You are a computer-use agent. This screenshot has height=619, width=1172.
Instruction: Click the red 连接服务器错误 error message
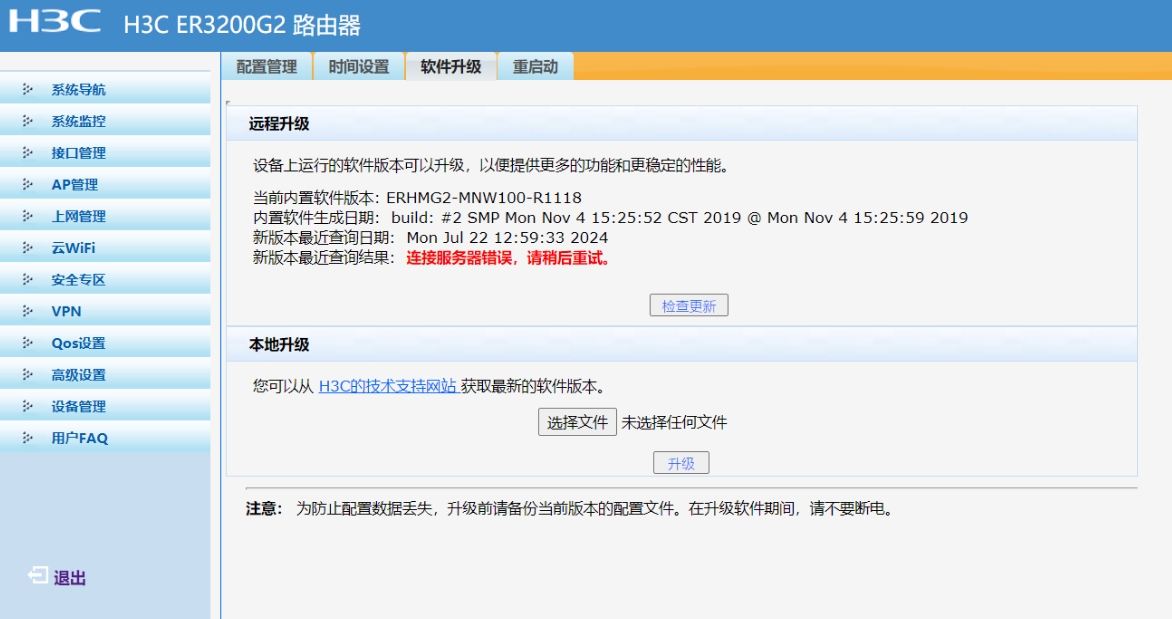(508, 259)
